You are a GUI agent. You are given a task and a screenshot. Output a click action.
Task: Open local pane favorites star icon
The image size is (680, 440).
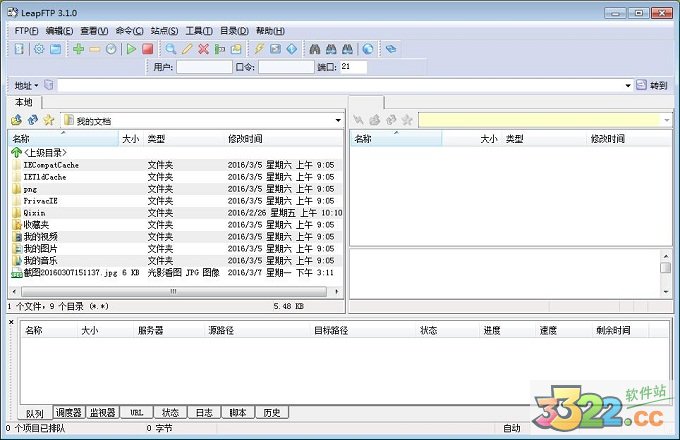(49, 120)
